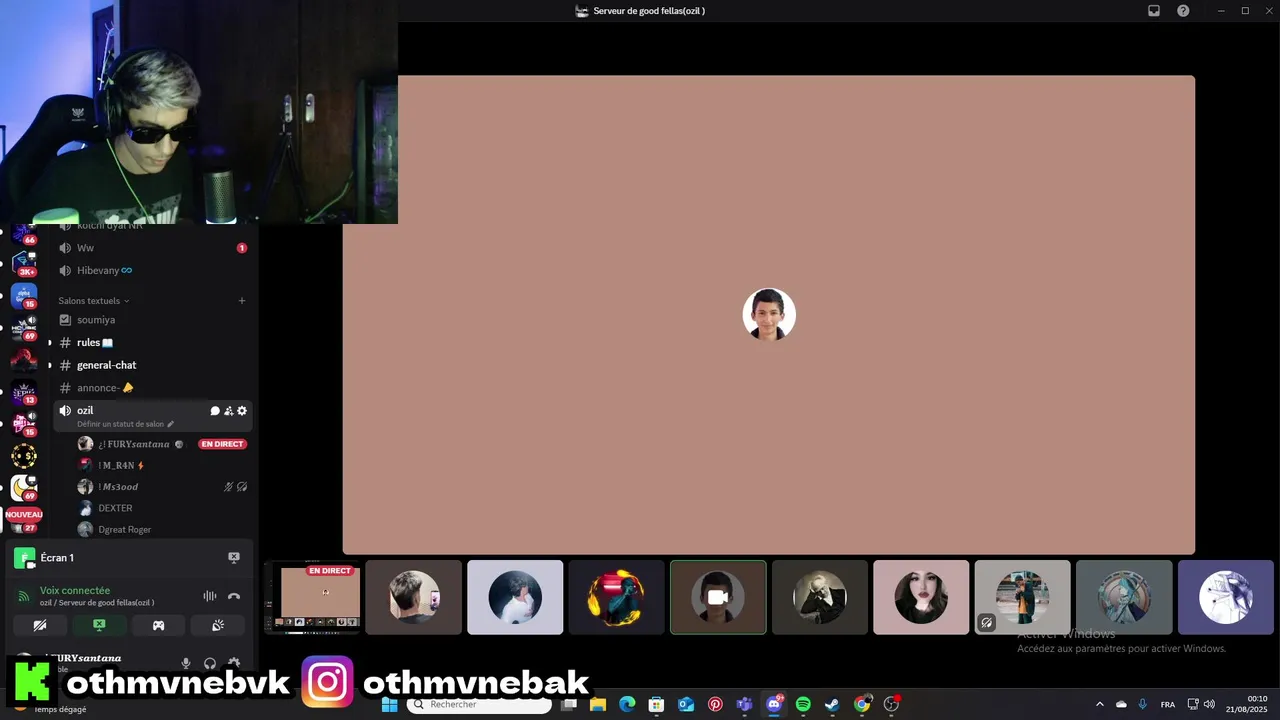
Task: Open the soundboard button
Action: point(218,625)
